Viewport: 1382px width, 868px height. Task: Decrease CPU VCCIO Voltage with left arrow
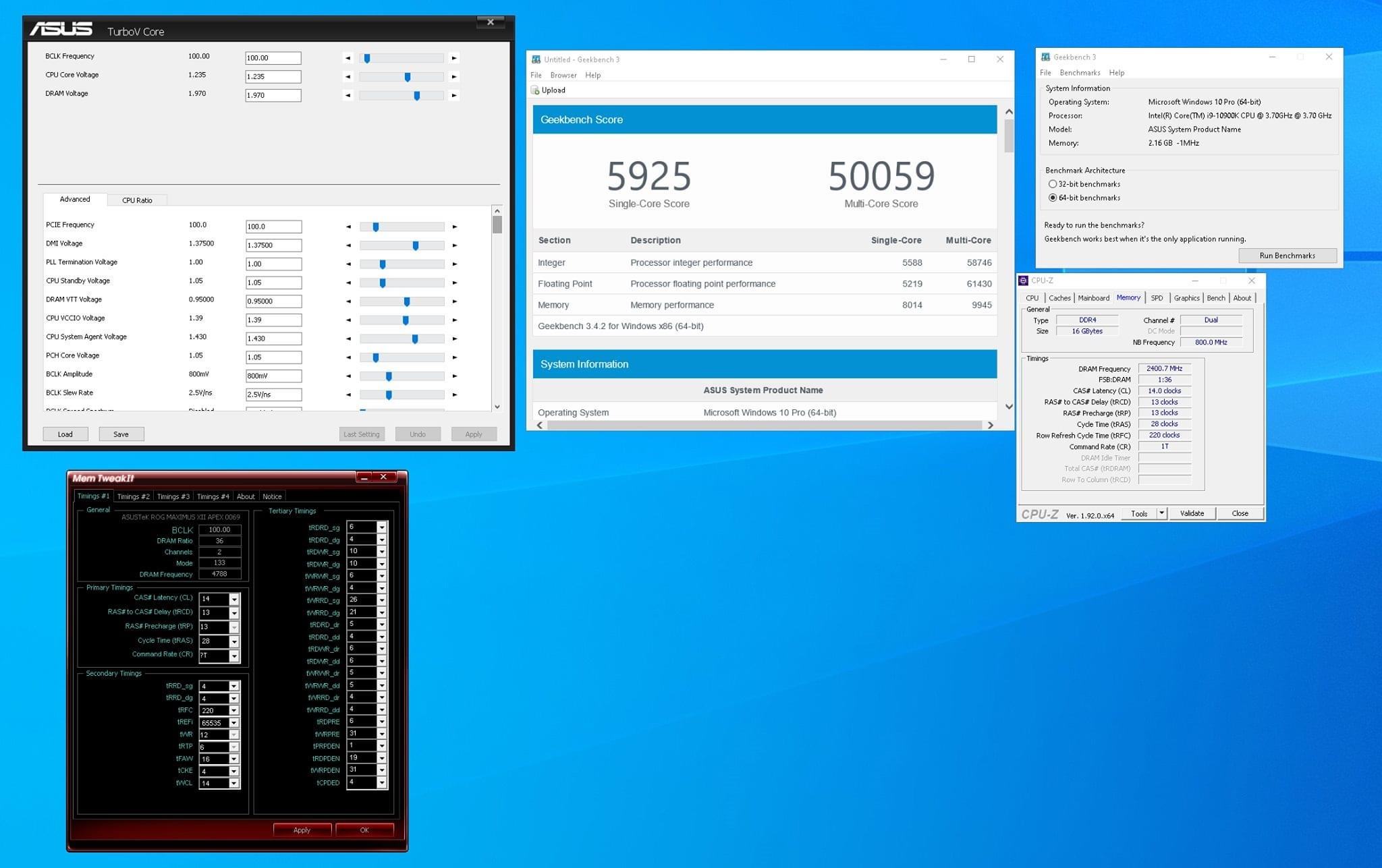(x=349, y=320)
